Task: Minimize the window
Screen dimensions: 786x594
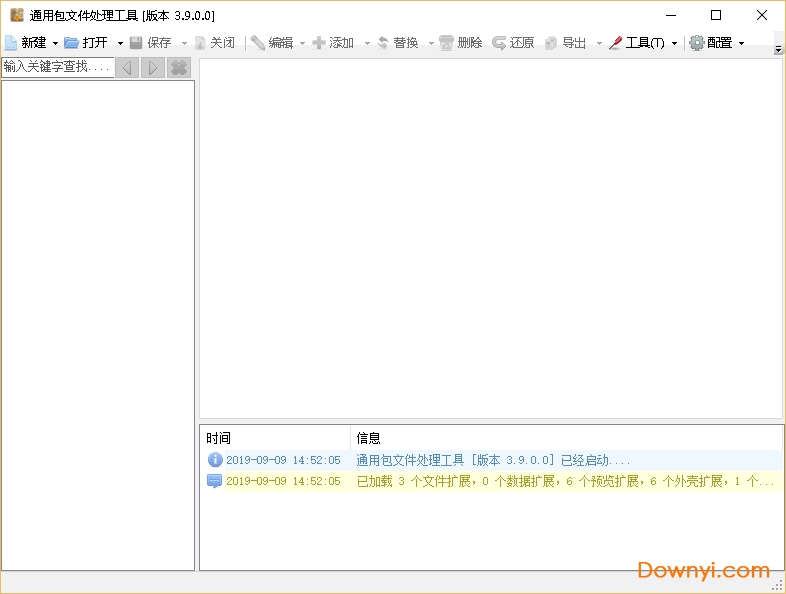Action: point(671,15)
